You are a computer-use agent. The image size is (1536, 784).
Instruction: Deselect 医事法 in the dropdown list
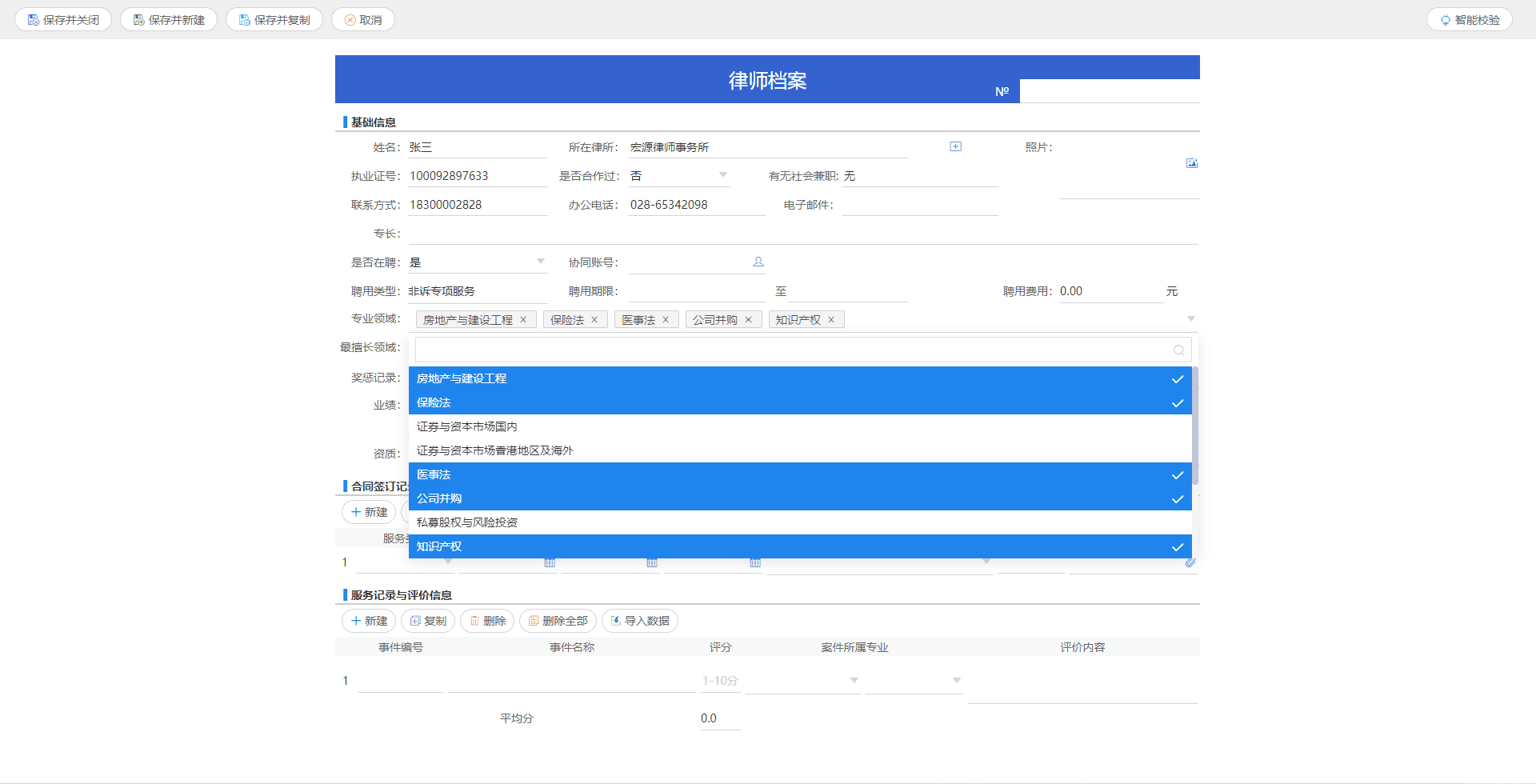(x=800, y=474)
